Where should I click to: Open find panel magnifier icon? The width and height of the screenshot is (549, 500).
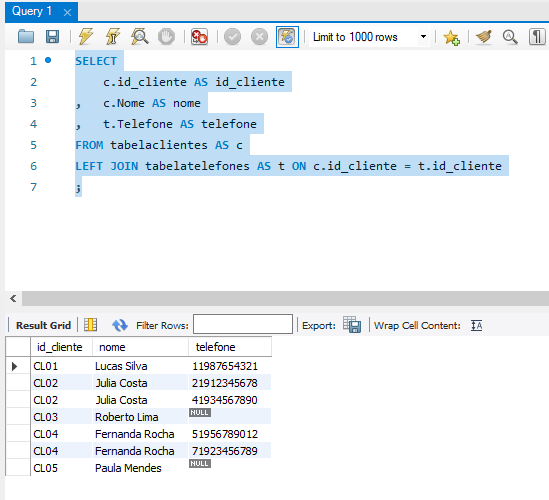510,37
